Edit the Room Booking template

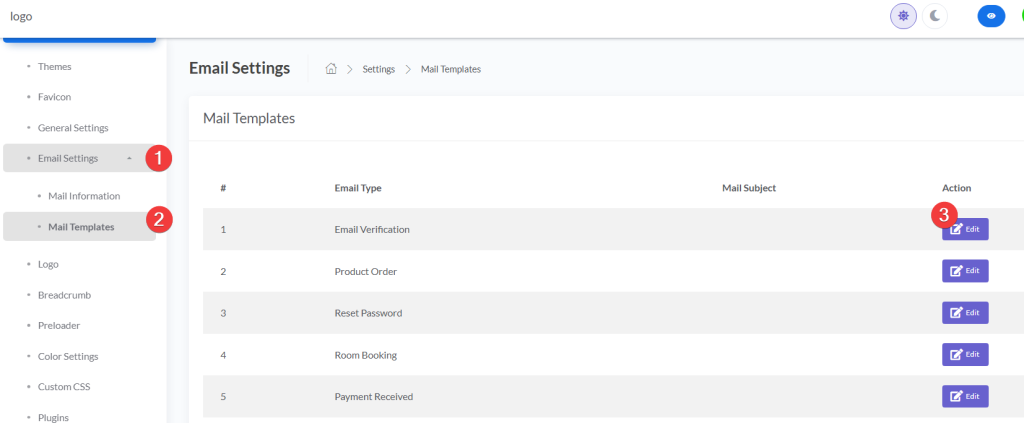(x=964, y=354)
